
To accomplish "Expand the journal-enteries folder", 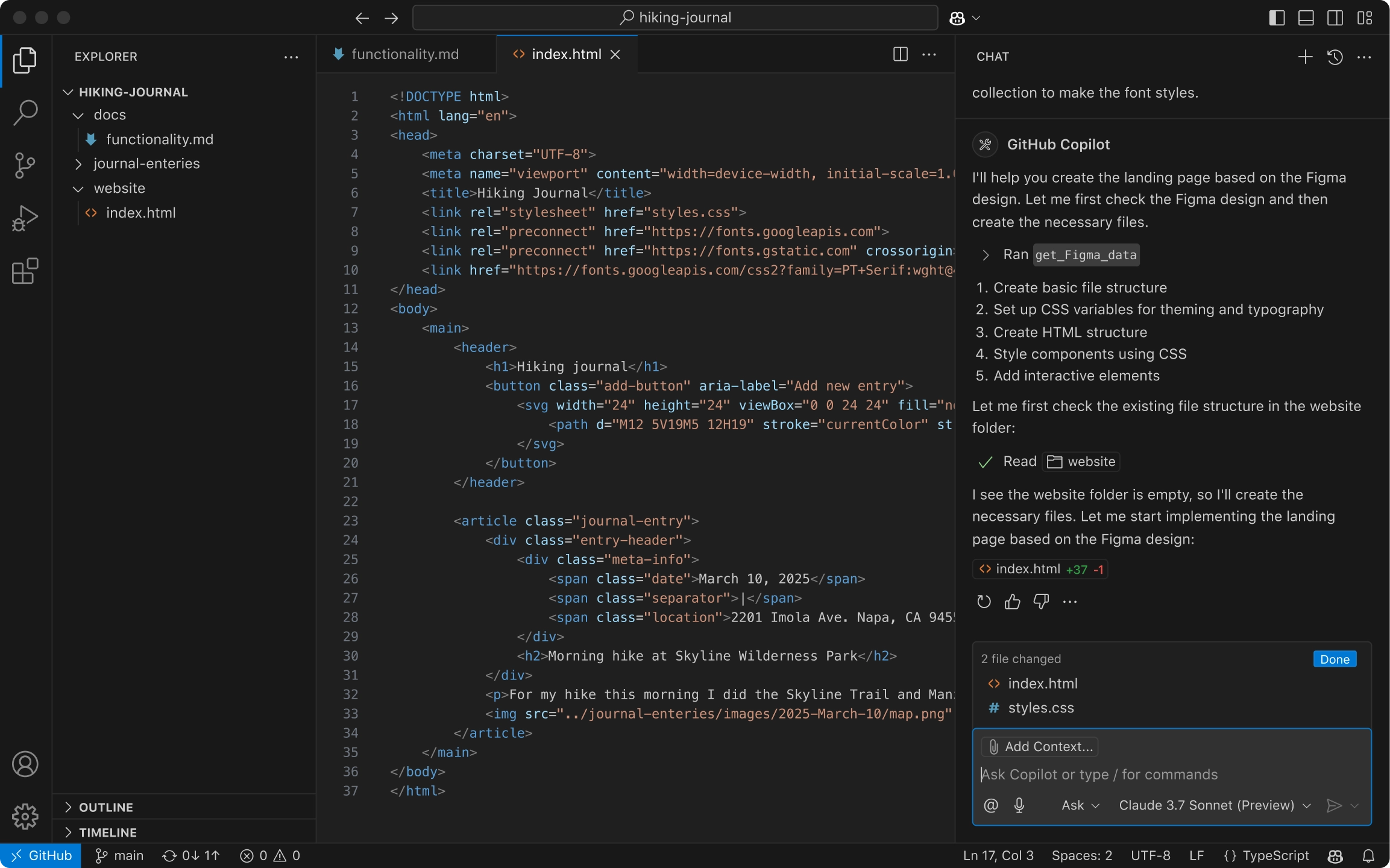I will pyautogui.click(x=146, y=163).
